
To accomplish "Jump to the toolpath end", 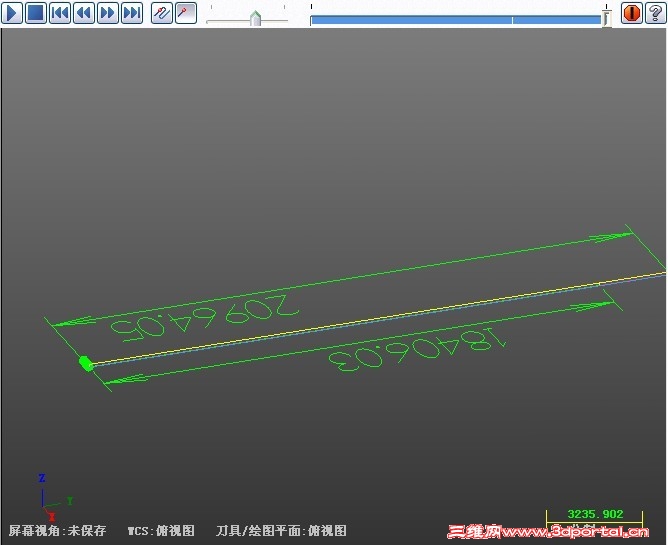I will (132, 13).
